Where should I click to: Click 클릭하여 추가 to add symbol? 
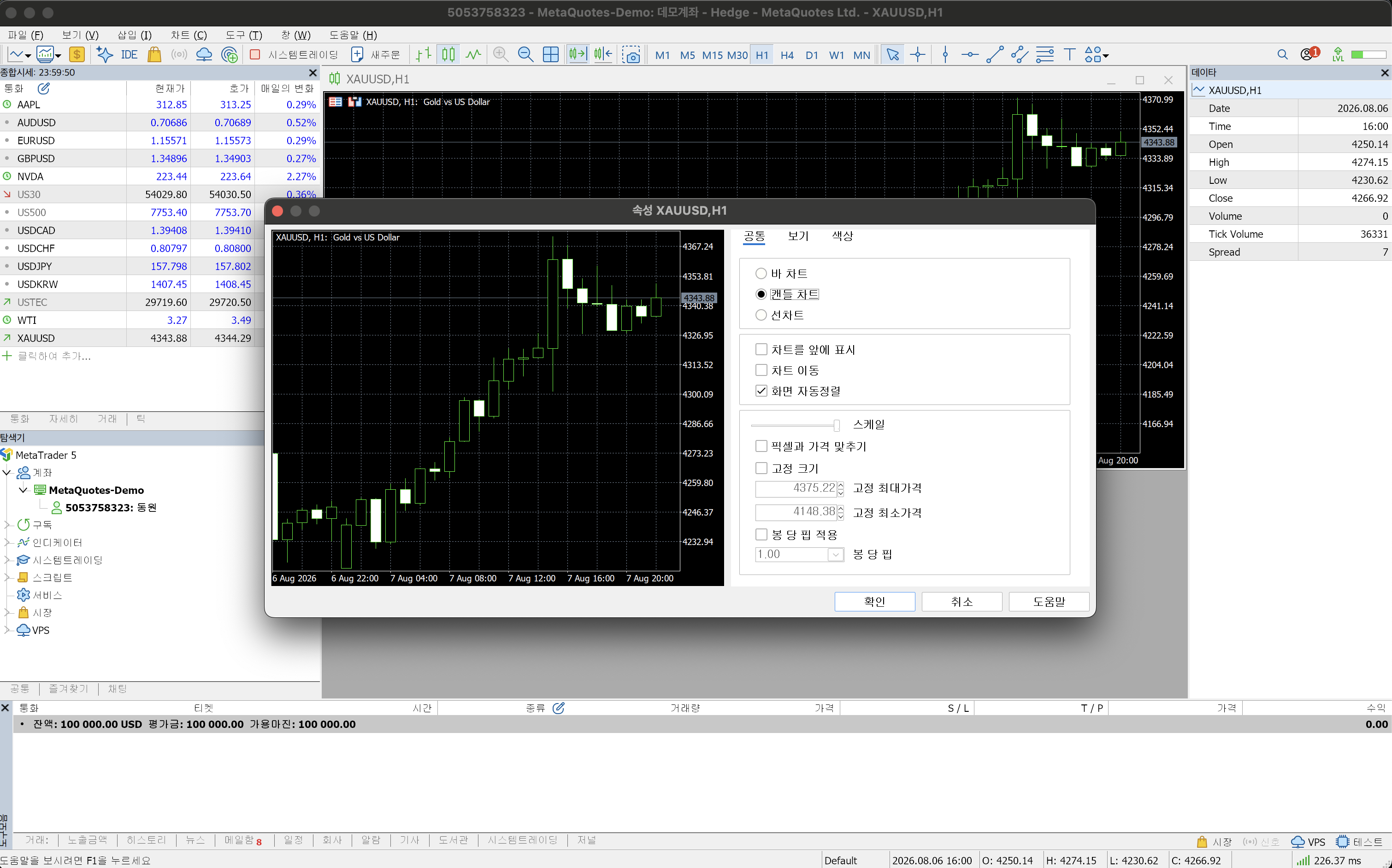click(54, 356)
